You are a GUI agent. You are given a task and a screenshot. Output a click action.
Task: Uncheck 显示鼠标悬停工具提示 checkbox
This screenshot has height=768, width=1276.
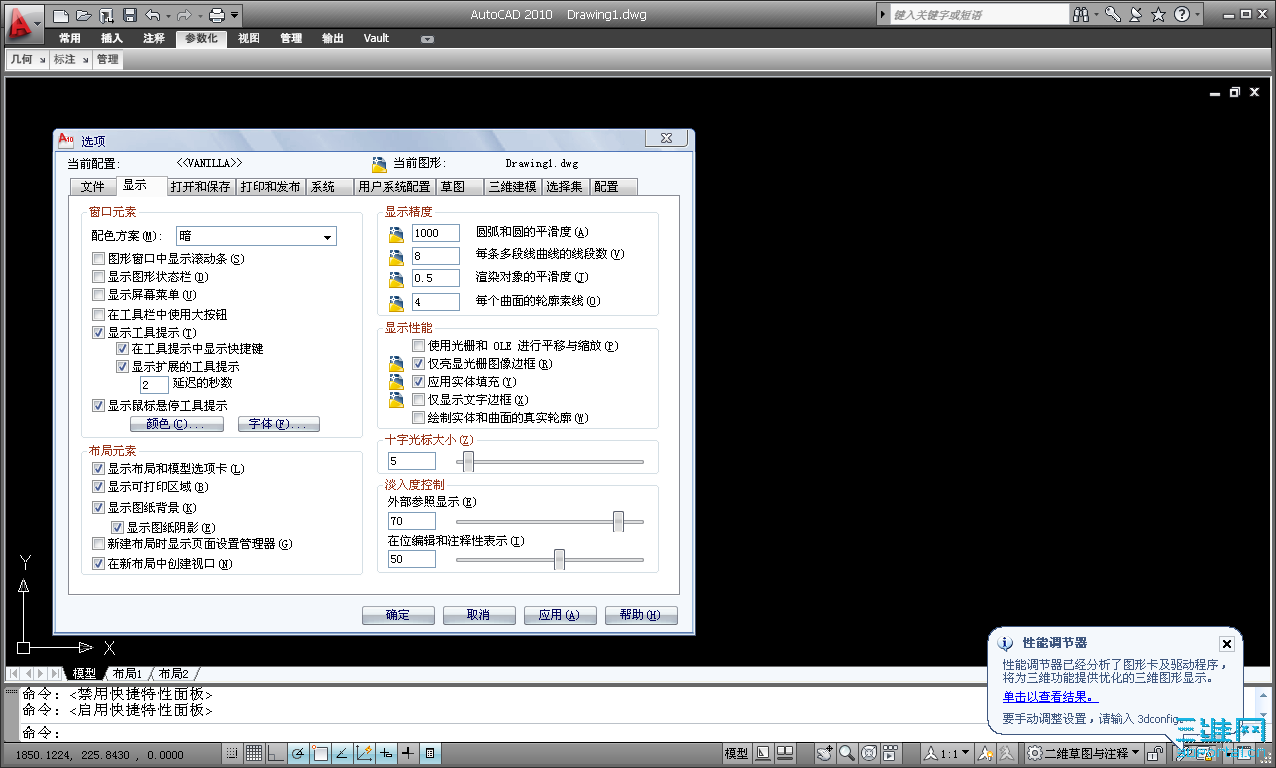[98, 405]
